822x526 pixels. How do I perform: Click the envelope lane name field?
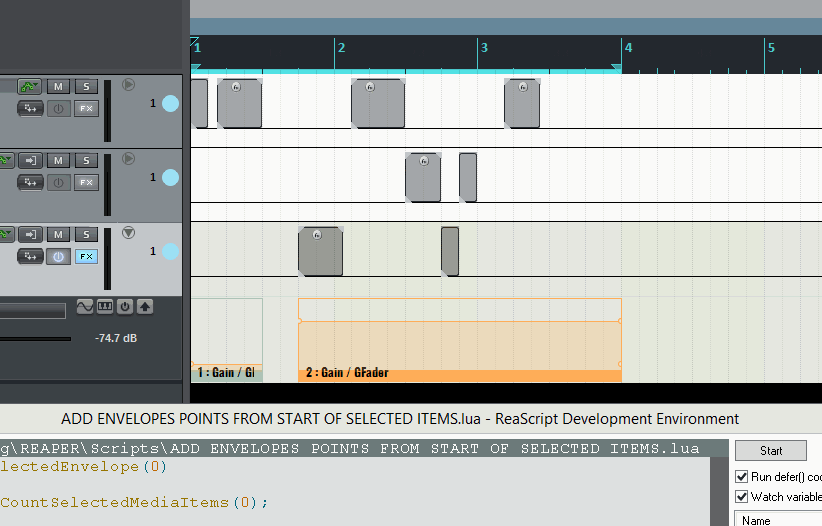(x=33, y=311)
